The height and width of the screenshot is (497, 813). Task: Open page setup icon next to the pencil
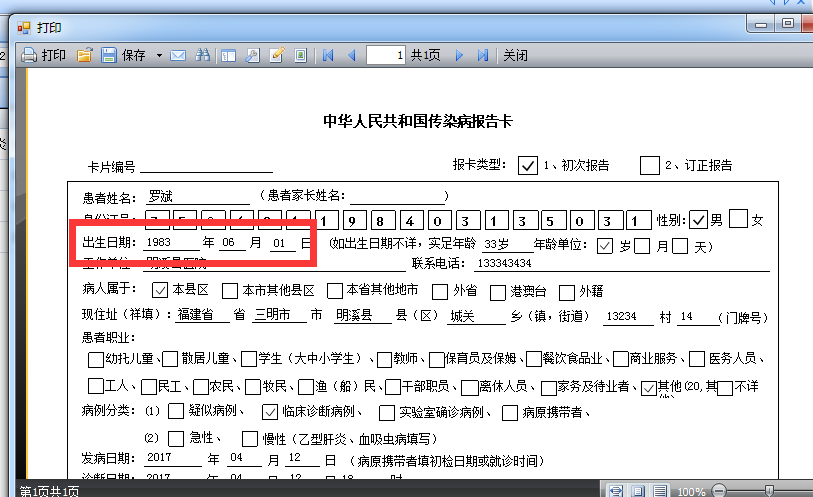point(301,55)
